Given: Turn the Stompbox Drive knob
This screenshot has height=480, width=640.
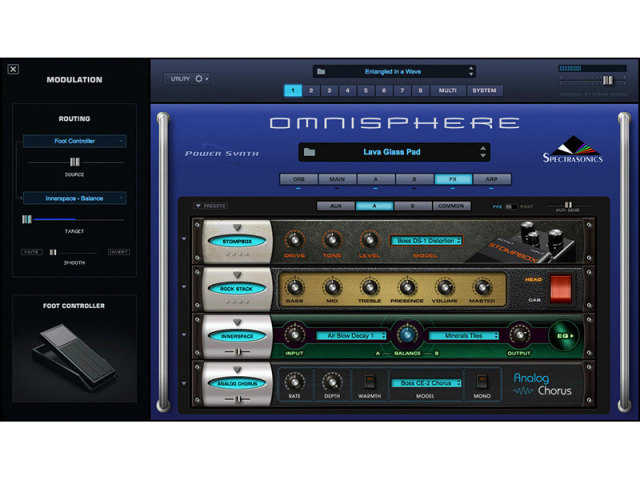Looking at the screenshot, I should [x=294, y=240].
